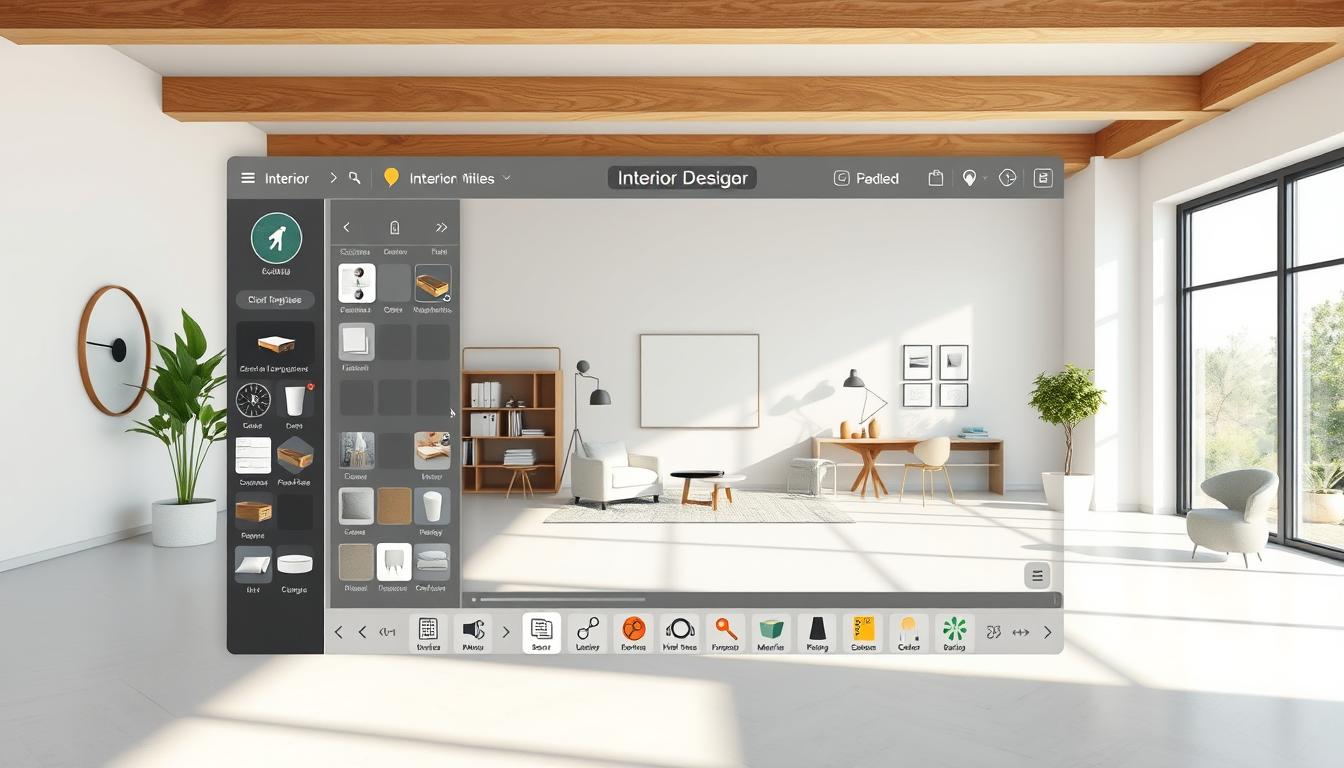Toggle the viewport list button at bottom-right
The width and height of the screenshot is (1344, 768).
coord(1037,575)
